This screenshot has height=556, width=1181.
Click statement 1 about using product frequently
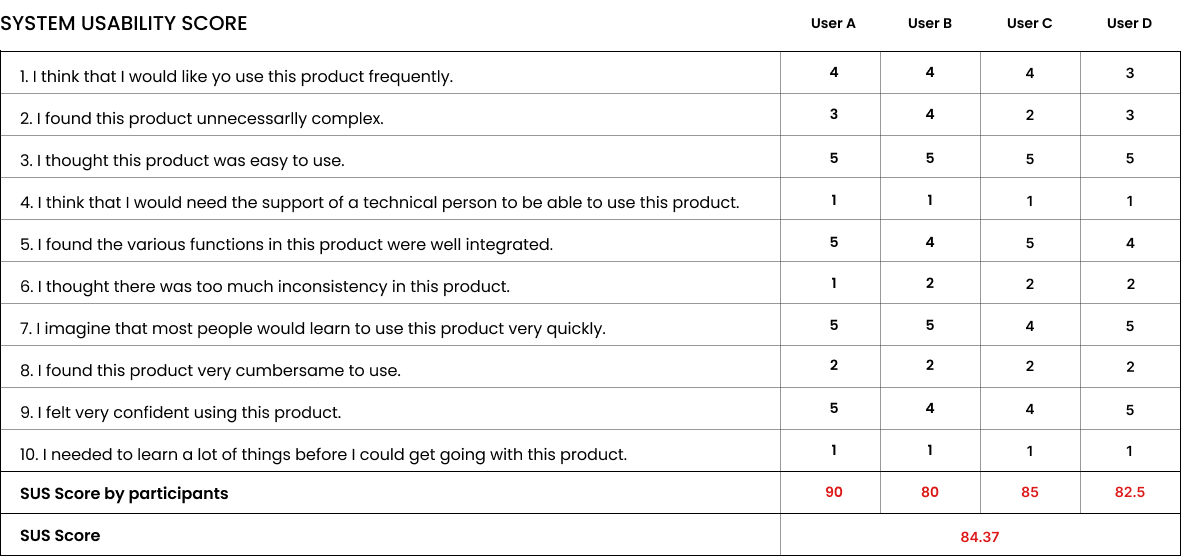point(236,76)
